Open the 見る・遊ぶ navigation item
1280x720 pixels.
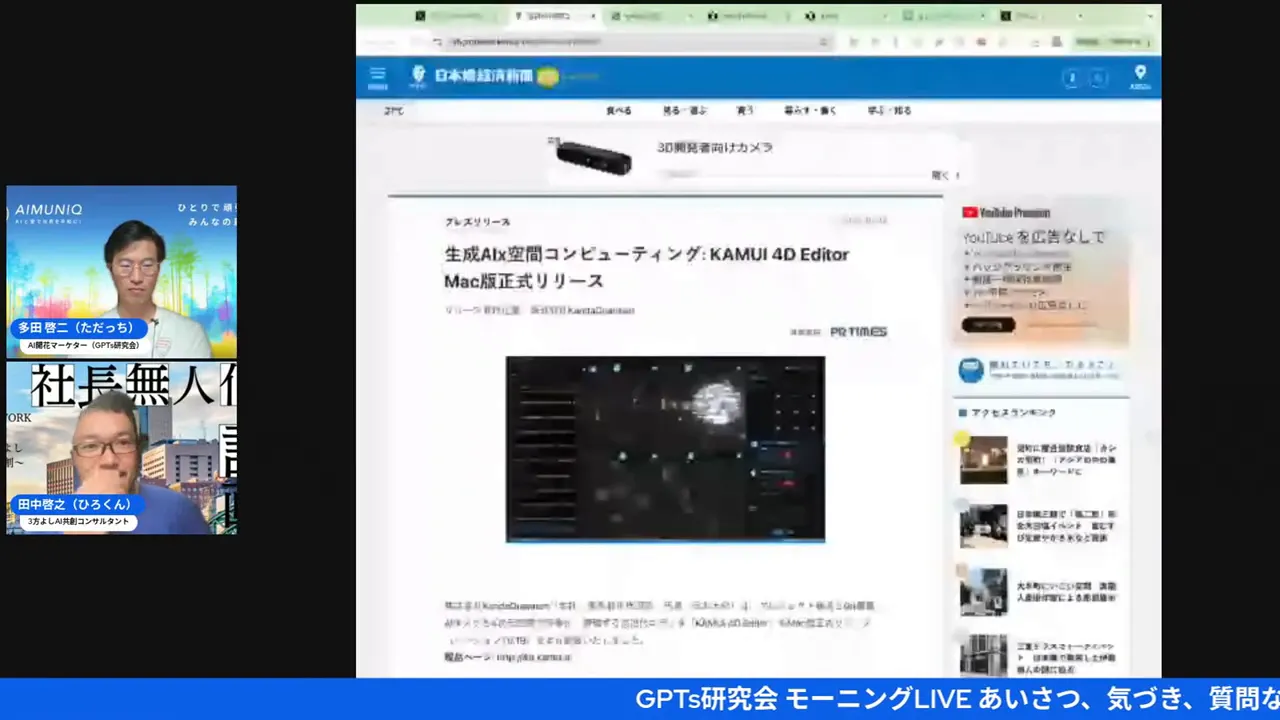tap(685, 111)
